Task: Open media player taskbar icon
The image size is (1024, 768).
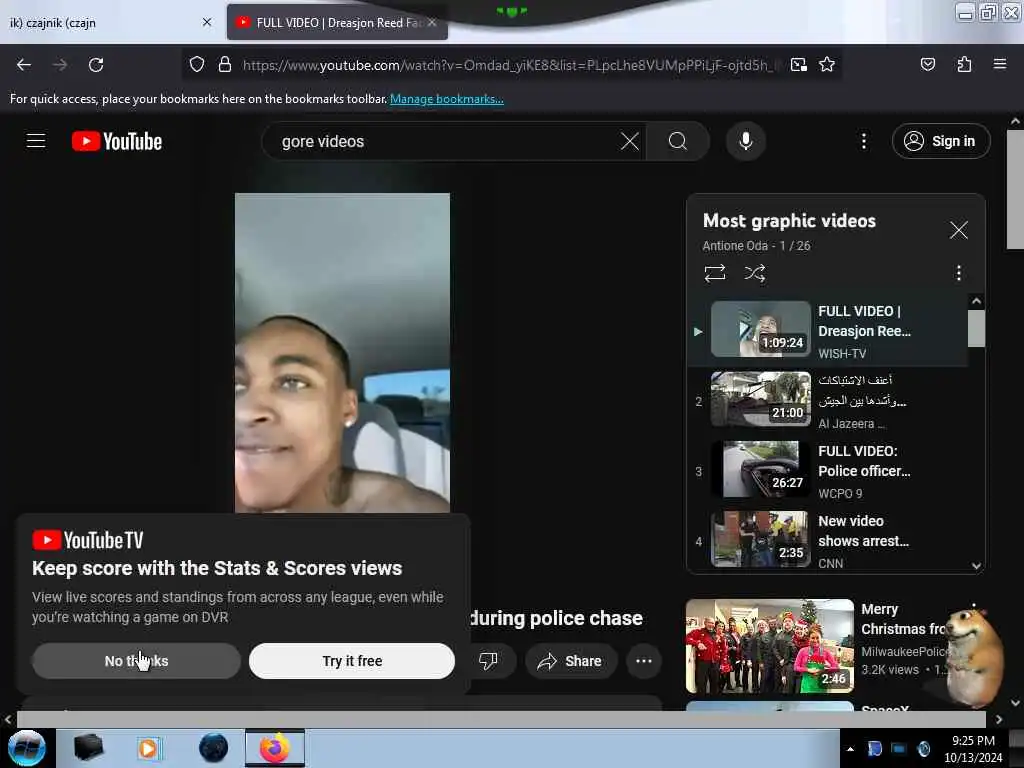Action: [148, 748]
